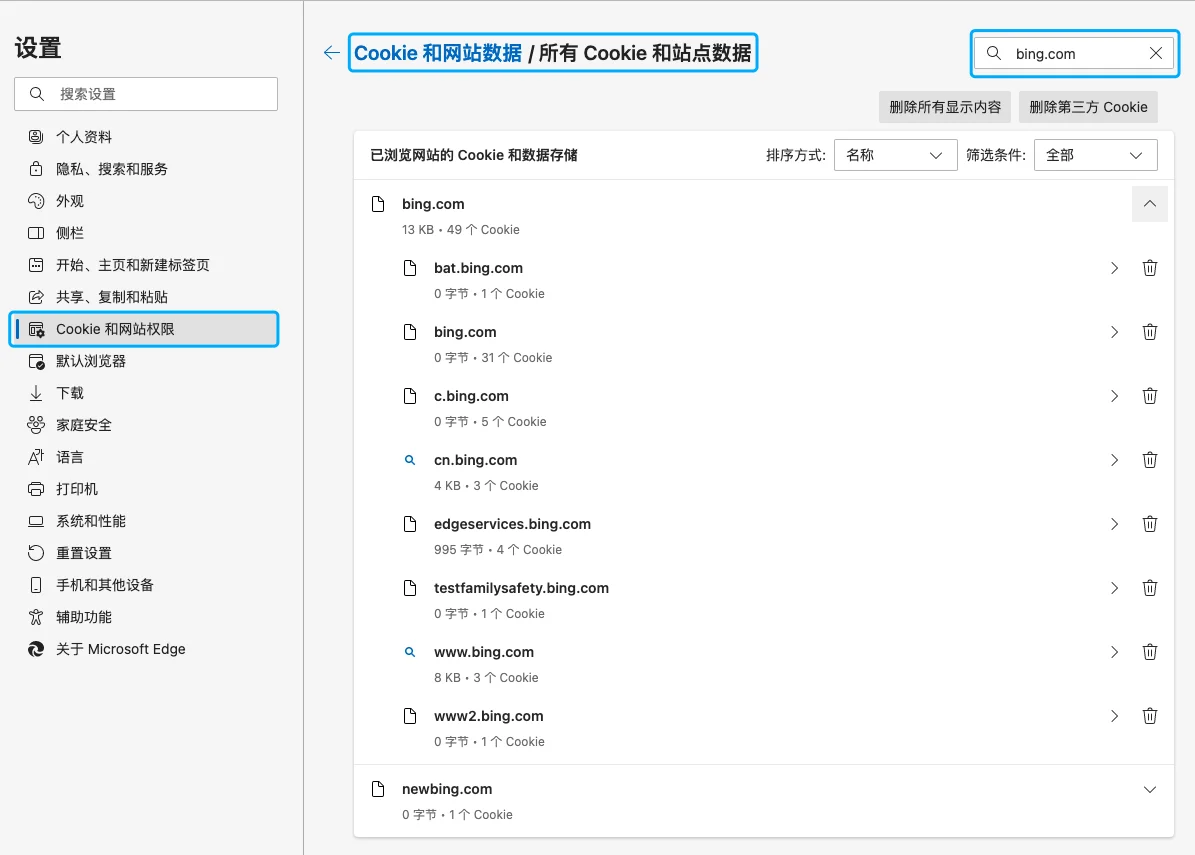Viewport: 1195px width, 855px height.
Task: Click magnifier icon in cookie search box
Action: (994, 53)
